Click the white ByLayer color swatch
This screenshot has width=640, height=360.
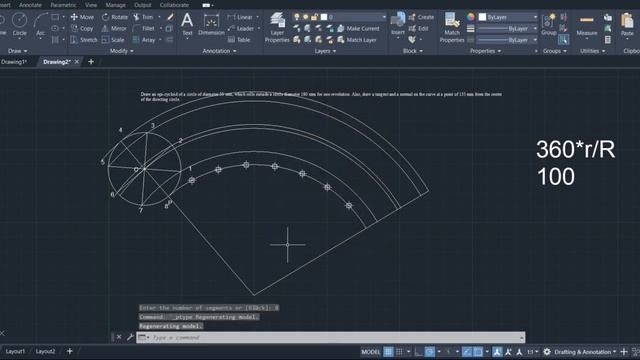point(482,17)
